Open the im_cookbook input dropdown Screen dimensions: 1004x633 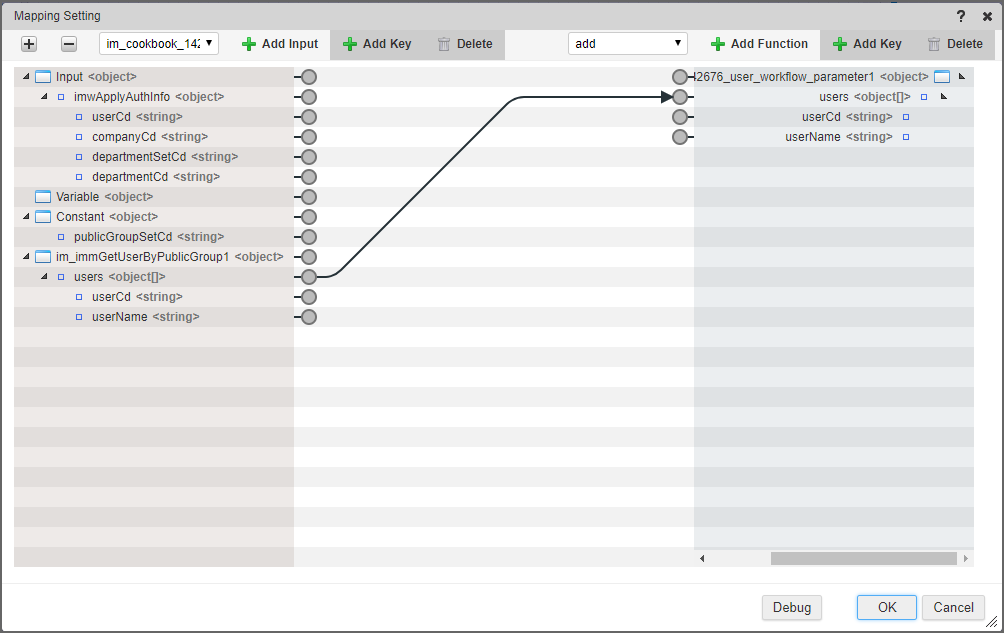pyautogui.click(x=158, y=44)
